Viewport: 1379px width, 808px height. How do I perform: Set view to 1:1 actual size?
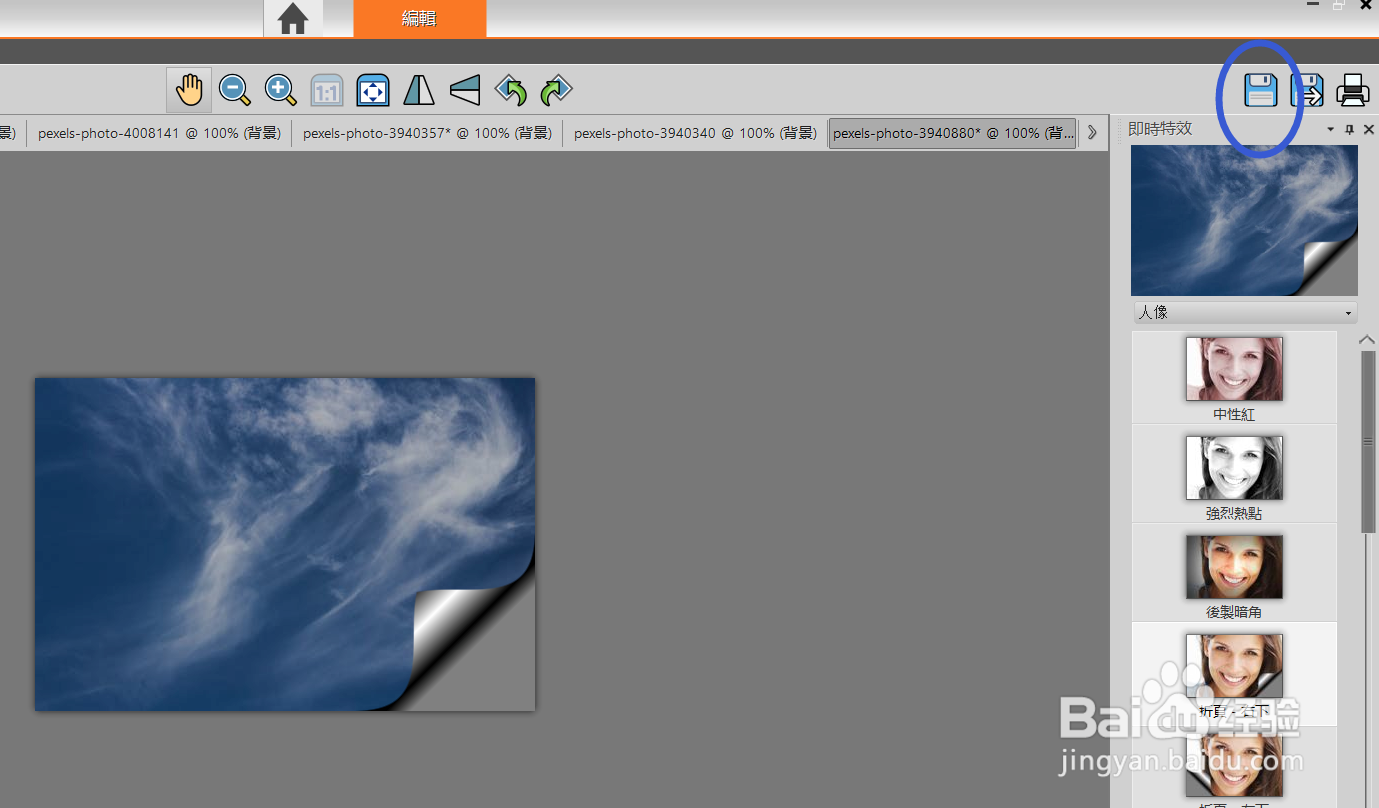[x=327, y=91]
